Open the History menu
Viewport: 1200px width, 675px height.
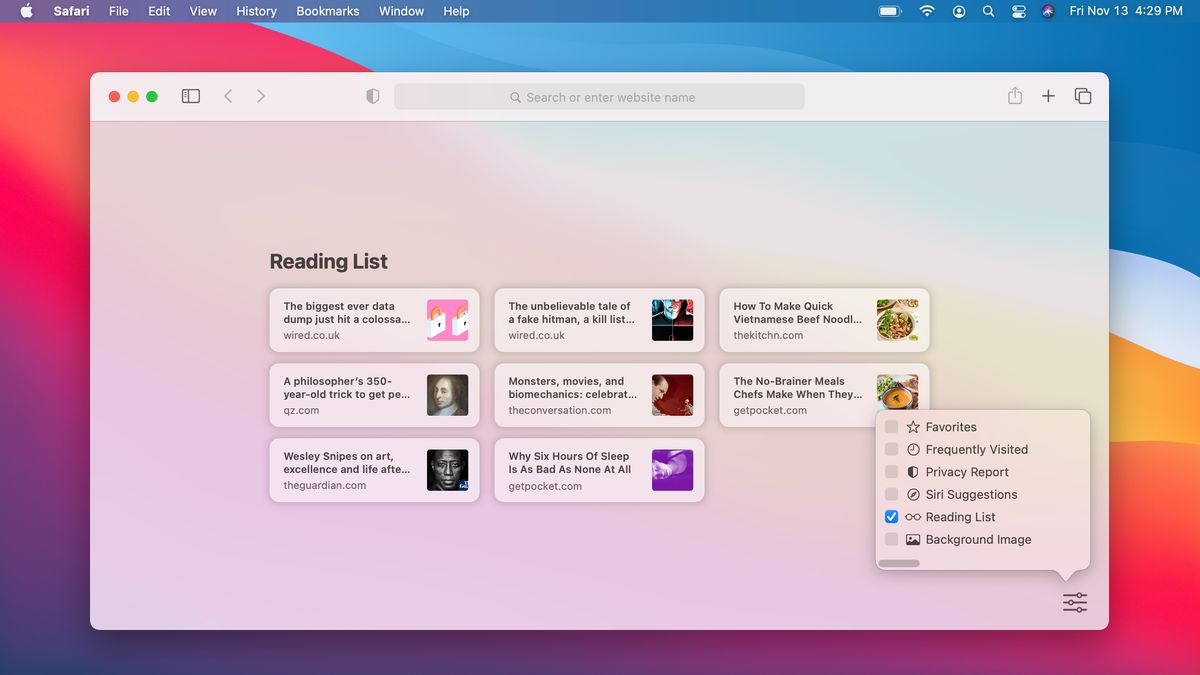click(x=256, y=11)
